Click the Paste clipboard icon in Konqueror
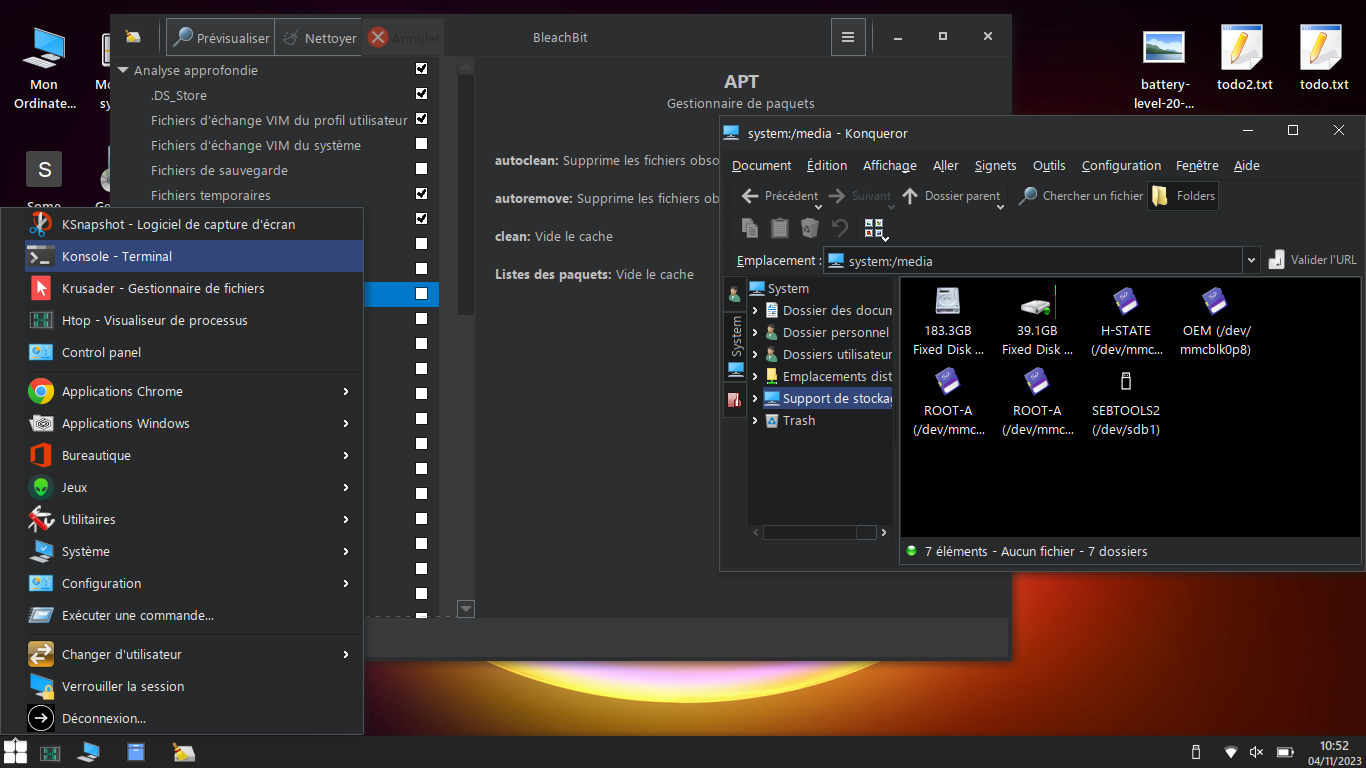This screenshot has width=1366, height=768. 780,228
